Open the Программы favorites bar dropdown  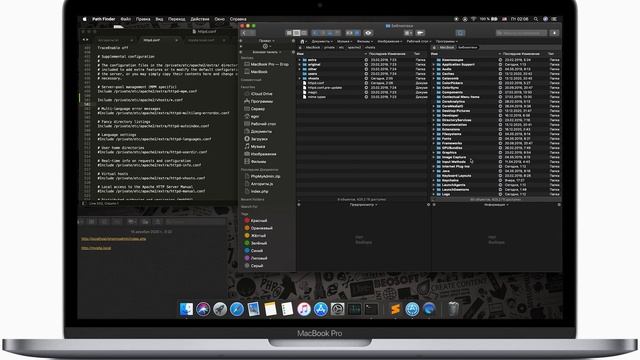[x=446, y=41]
